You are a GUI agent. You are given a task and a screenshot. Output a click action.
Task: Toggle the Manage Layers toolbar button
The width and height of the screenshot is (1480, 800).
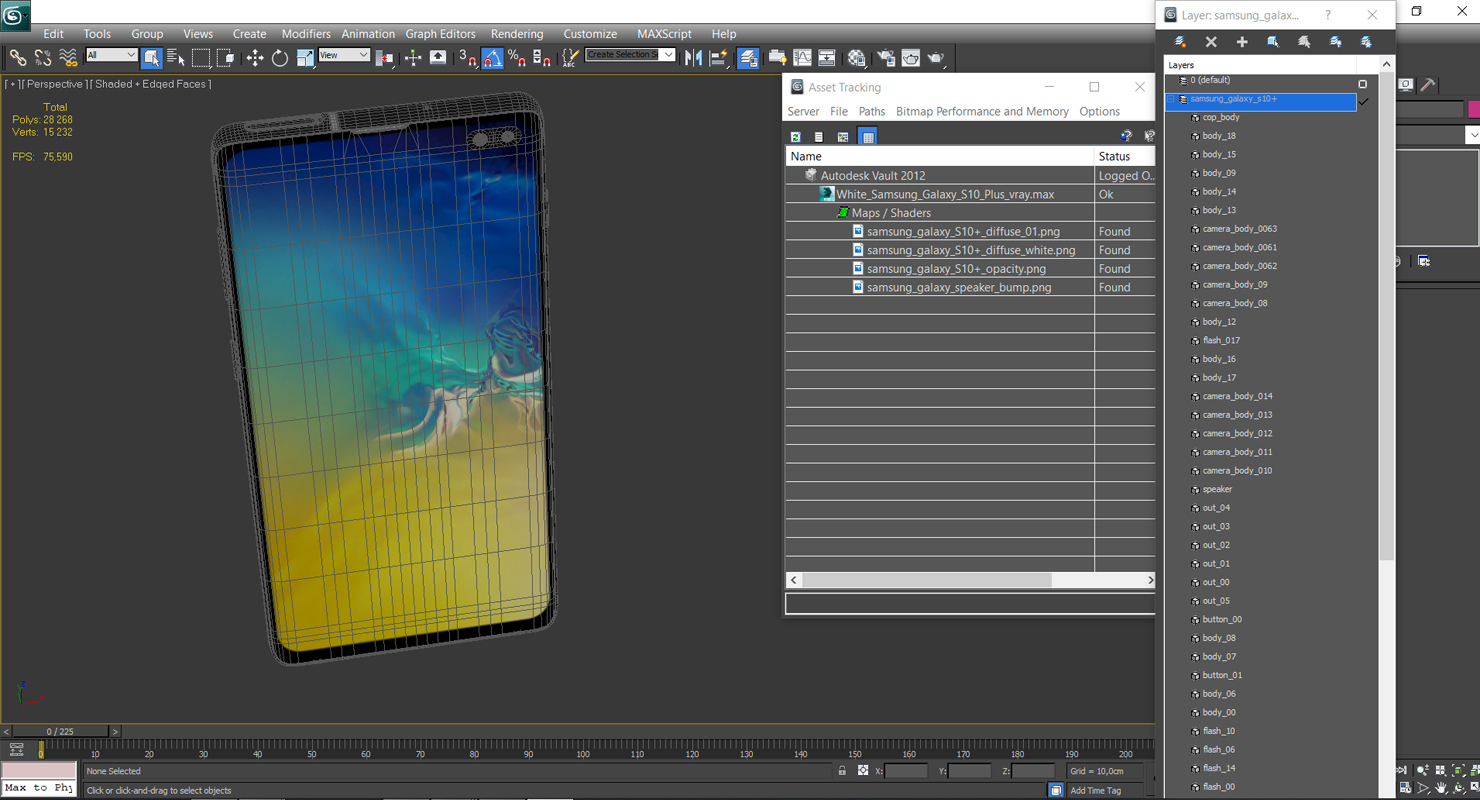tap(747, 58)
